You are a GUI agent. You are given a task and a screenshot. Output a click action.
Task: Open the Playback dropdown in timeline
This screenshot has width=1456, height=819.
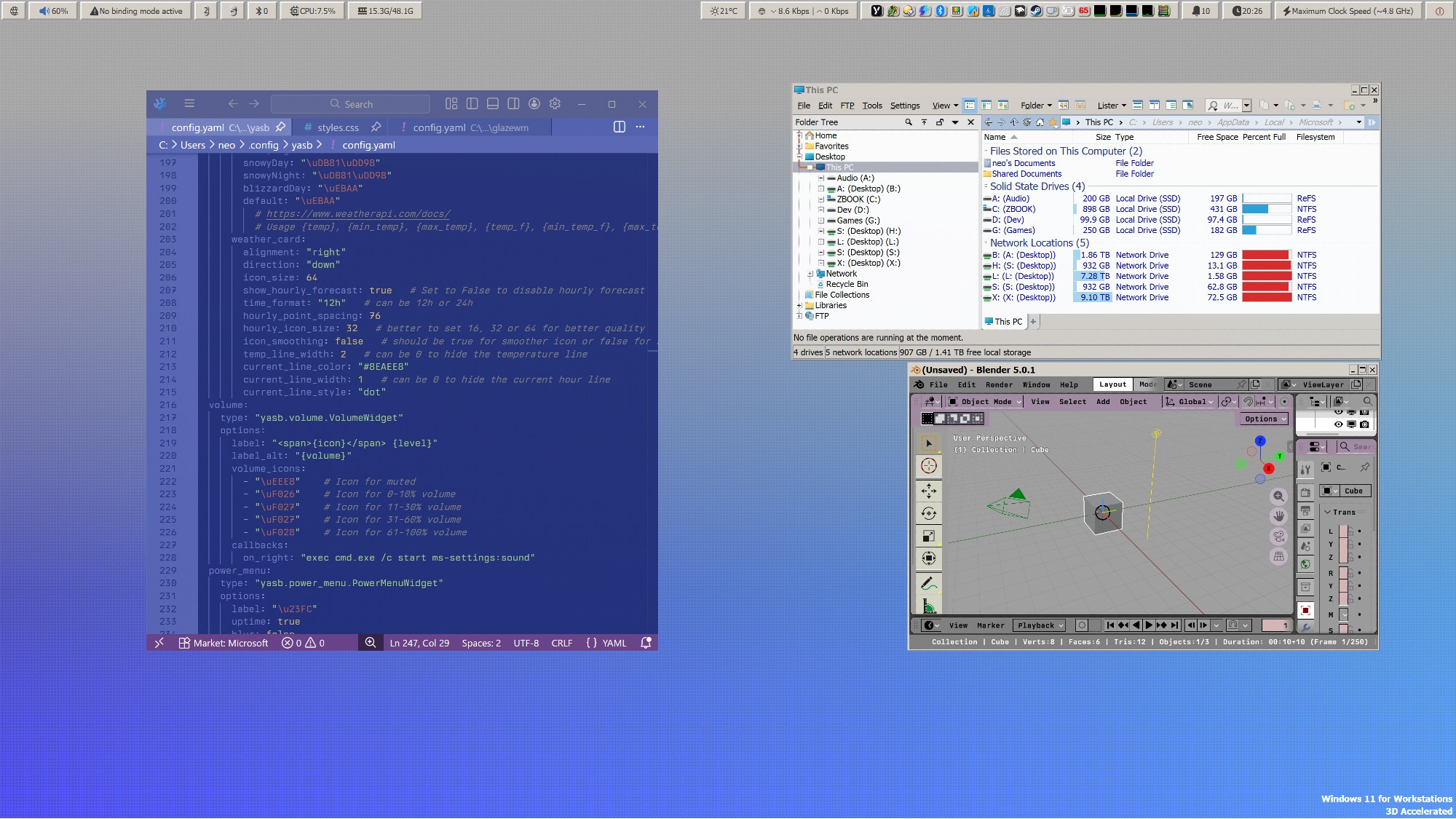tap(1040, 625)
